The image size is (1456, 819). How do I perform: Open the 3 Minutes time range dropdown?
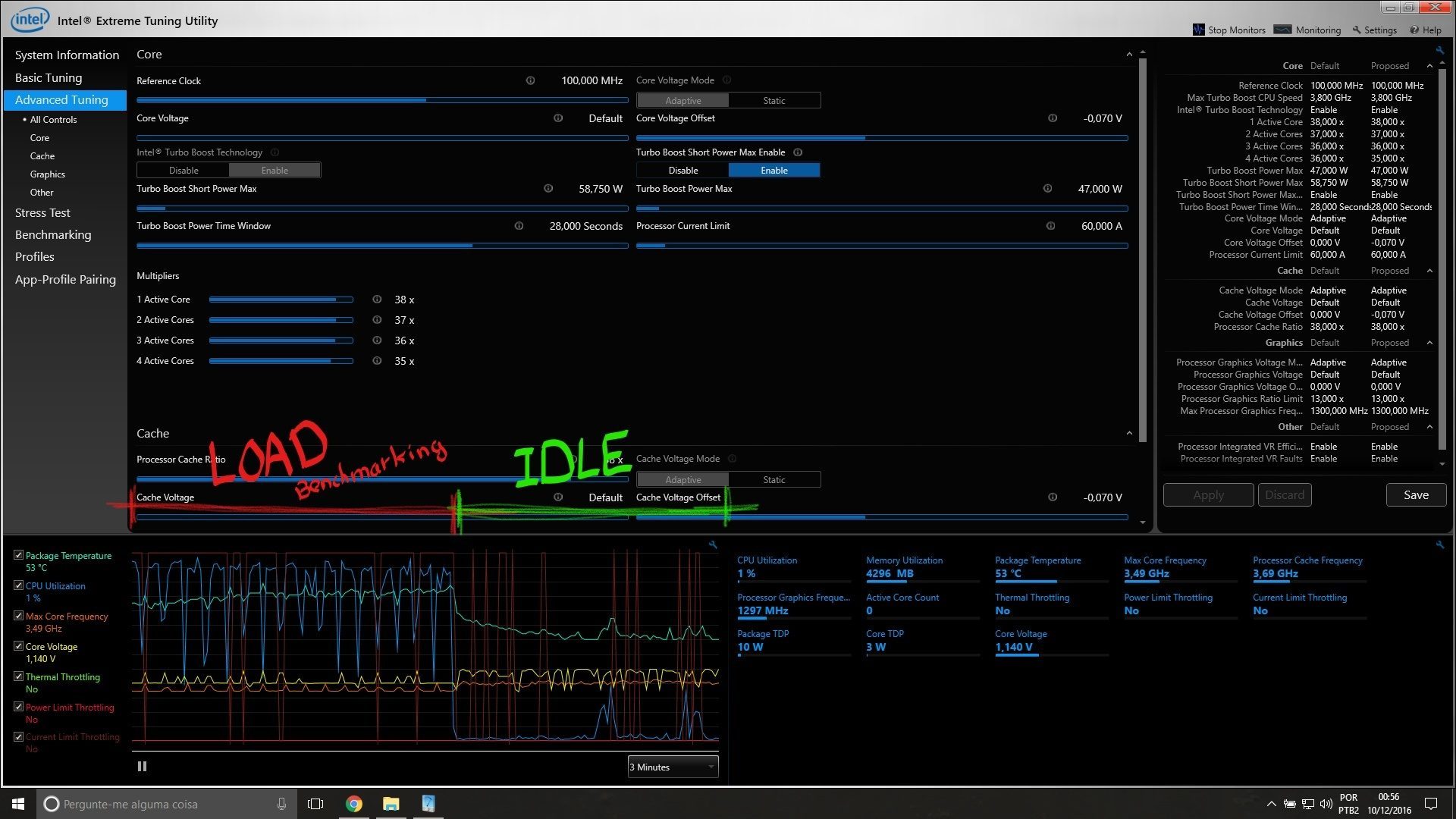pyautogui.click(x=673, y=767)
